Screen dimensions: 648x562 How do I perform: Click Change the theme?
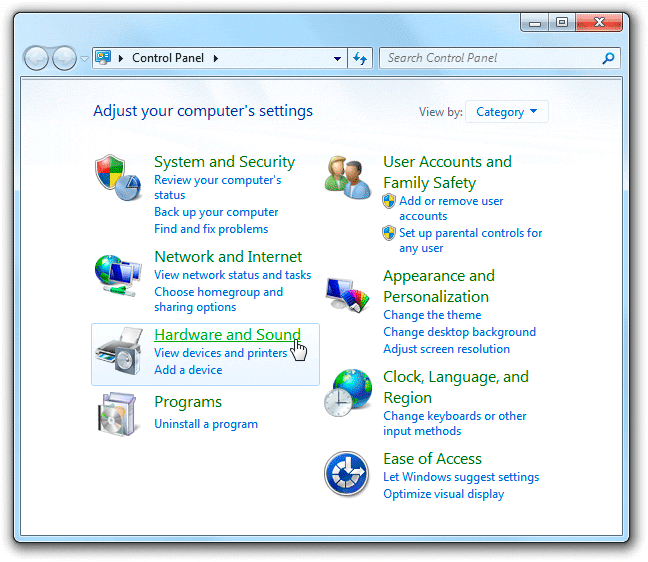pyautogui.click(x=432, y=315)
